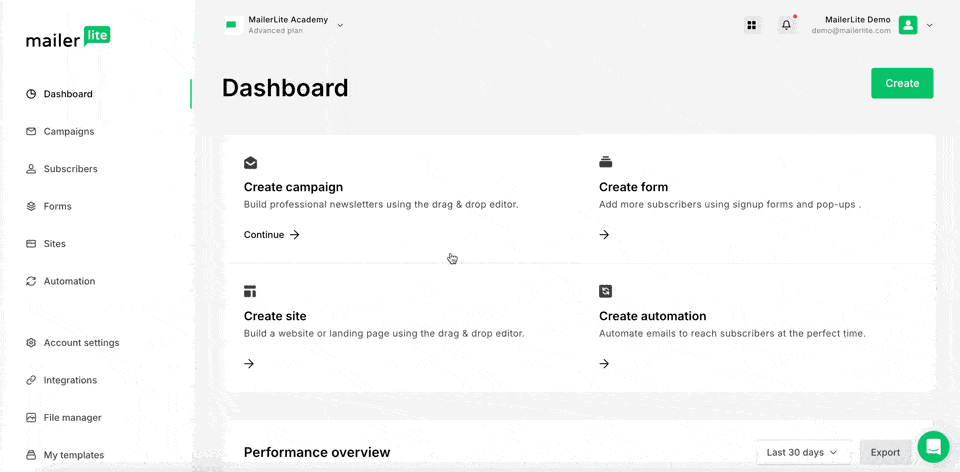Open the notifications bell
The image size is (960, 472).
pyautogui.click(x=787, y=25)
